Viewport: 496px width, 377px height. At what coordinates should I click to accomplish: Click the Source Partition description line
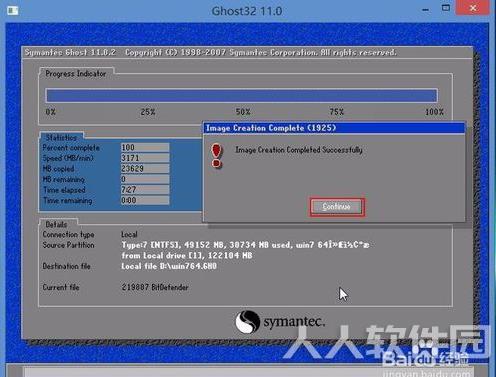coord(245,245)
